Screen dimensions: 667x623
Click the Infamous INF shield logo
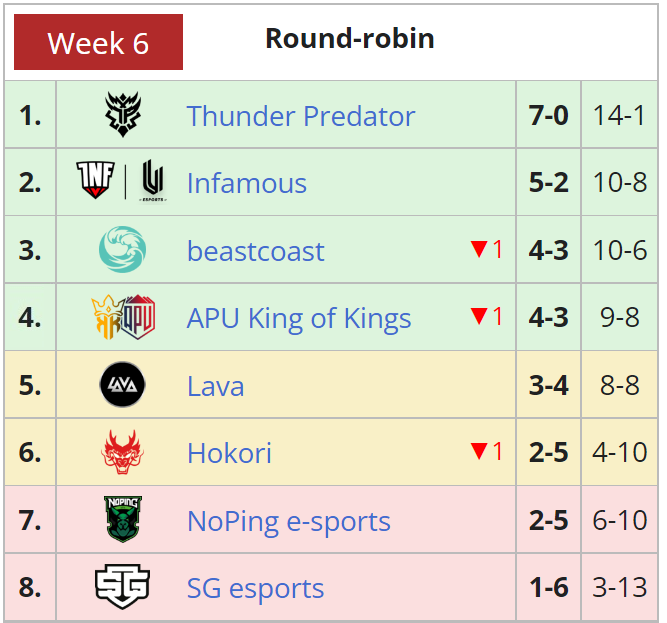(95, 179)
